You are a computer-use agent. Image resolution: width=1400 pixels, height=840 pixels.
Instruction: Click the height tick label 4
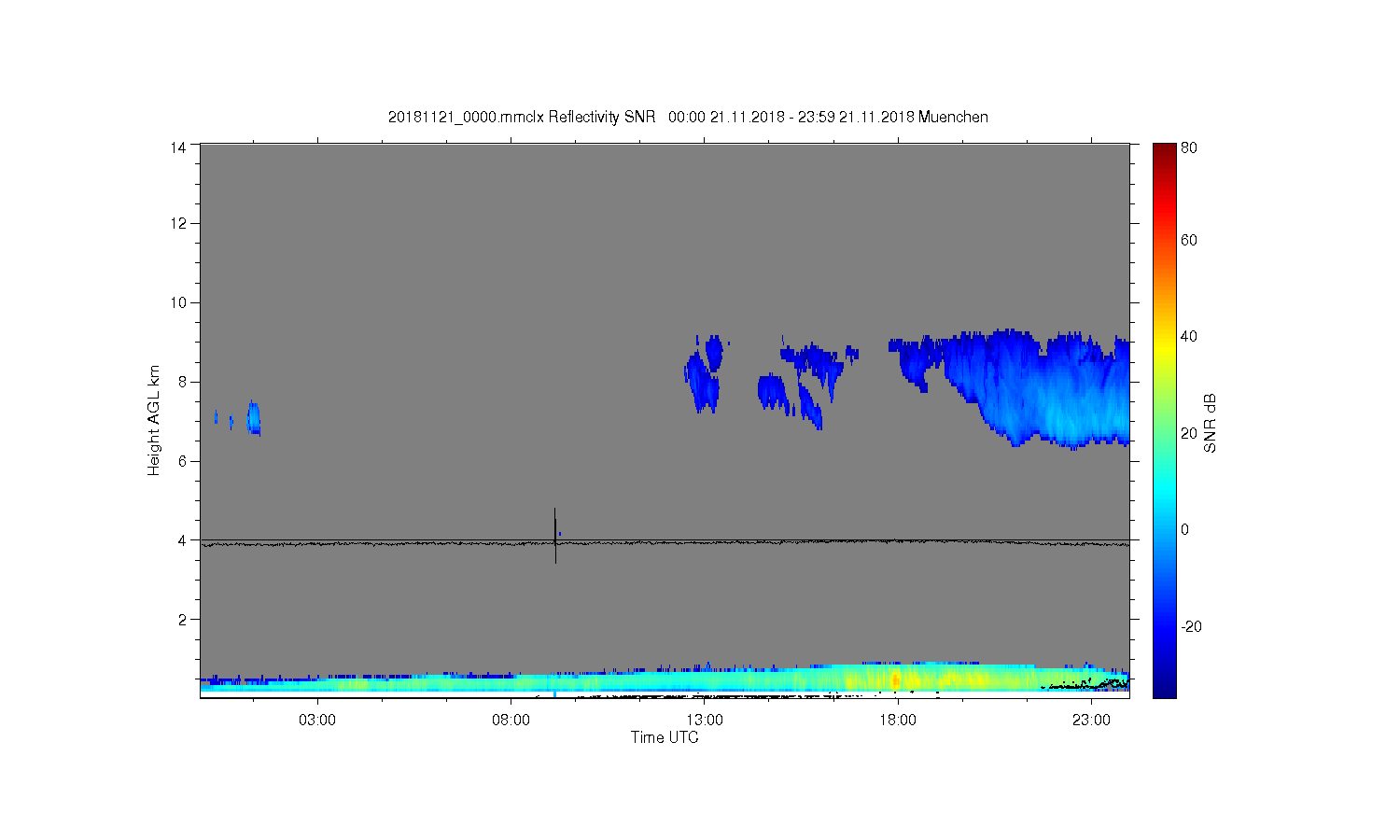point(183,540)
